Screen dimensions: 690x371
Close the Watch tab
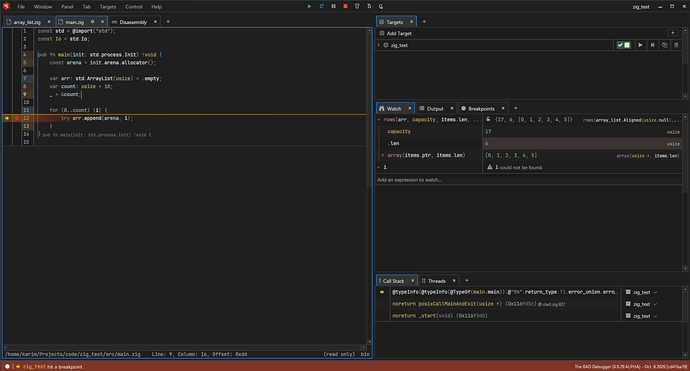(410, 108)
